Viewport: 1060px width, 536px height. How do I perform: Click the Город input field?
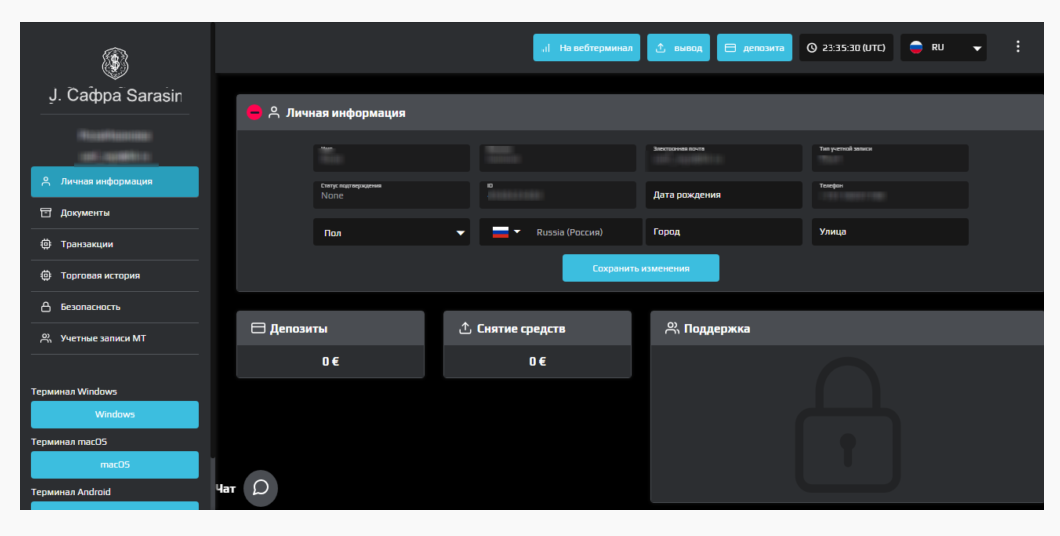724,232
